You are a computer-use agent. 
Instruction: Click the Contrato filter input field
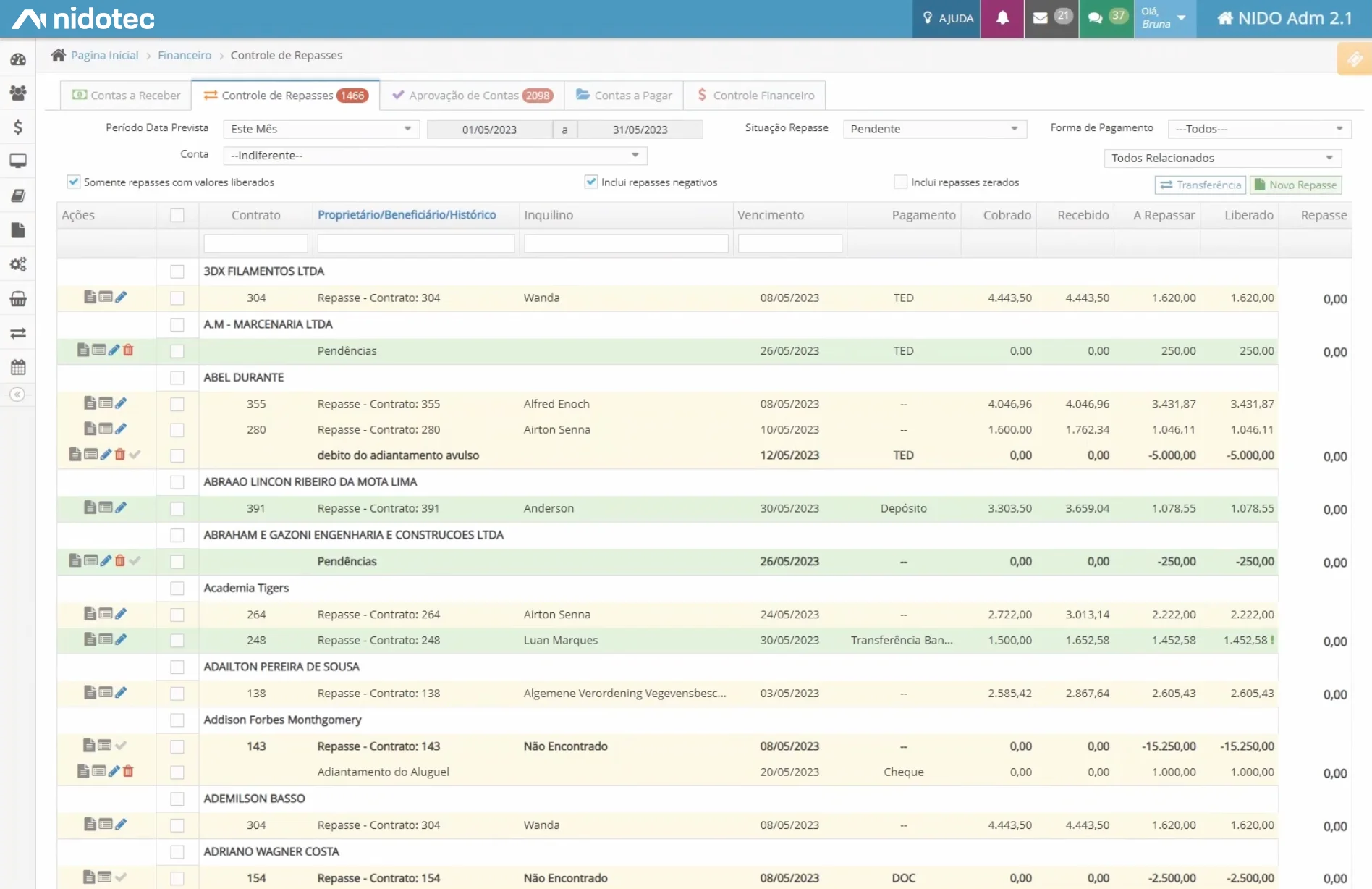click(255, 243)
